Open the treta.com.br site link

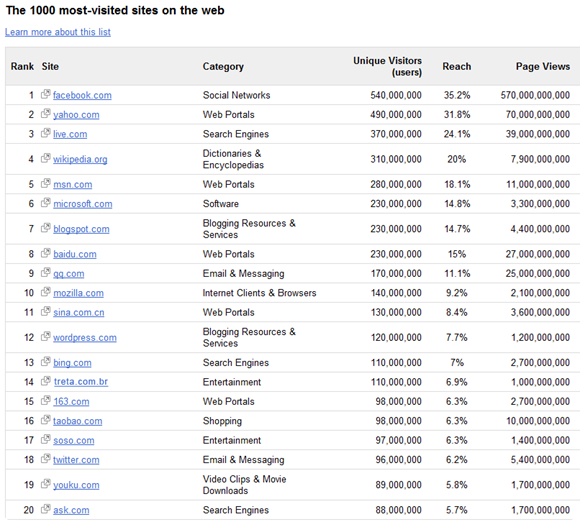click(81, 382)
